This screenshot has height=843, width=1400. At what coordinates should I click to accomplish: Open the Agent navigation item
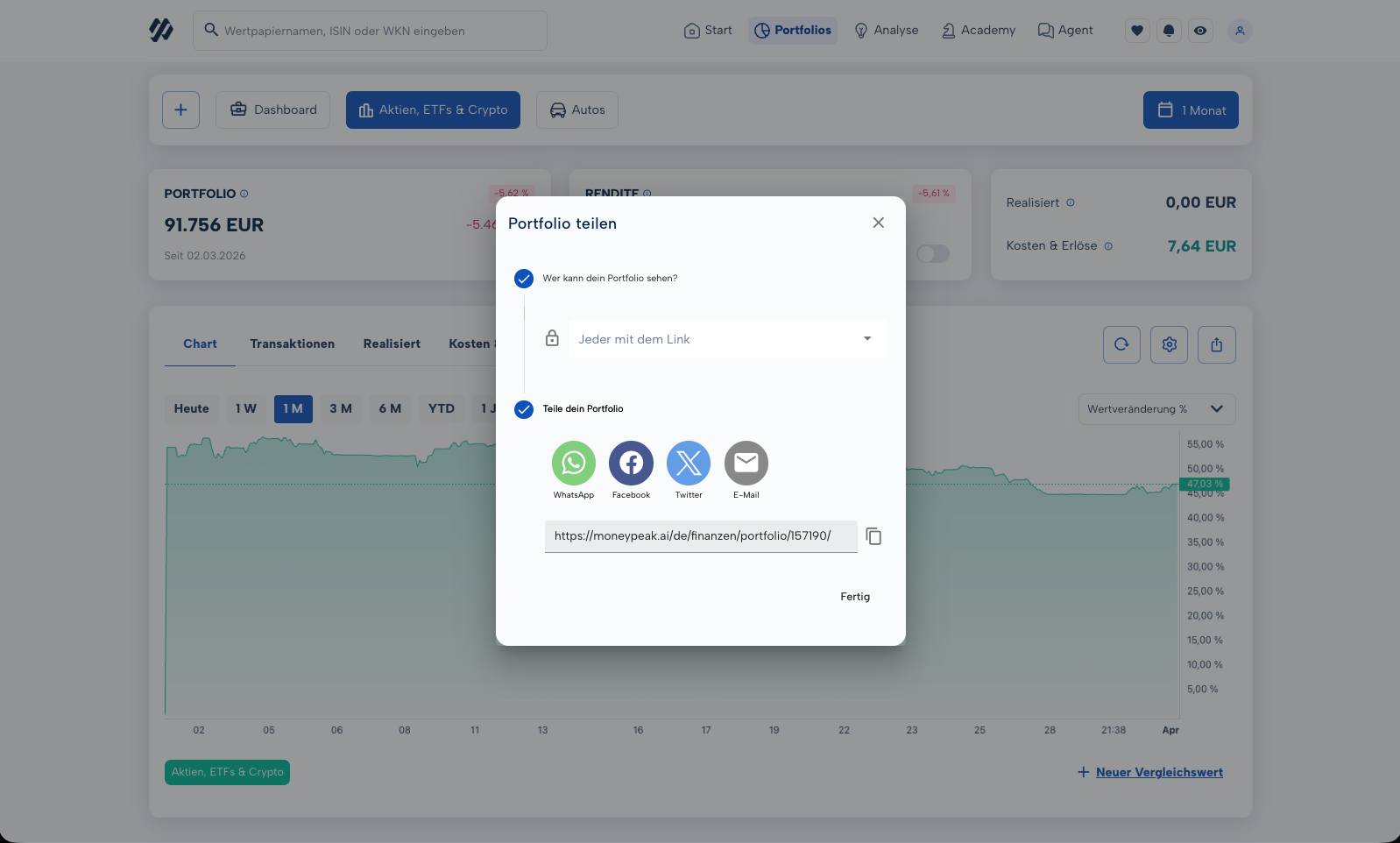[x=1065, y=31]
